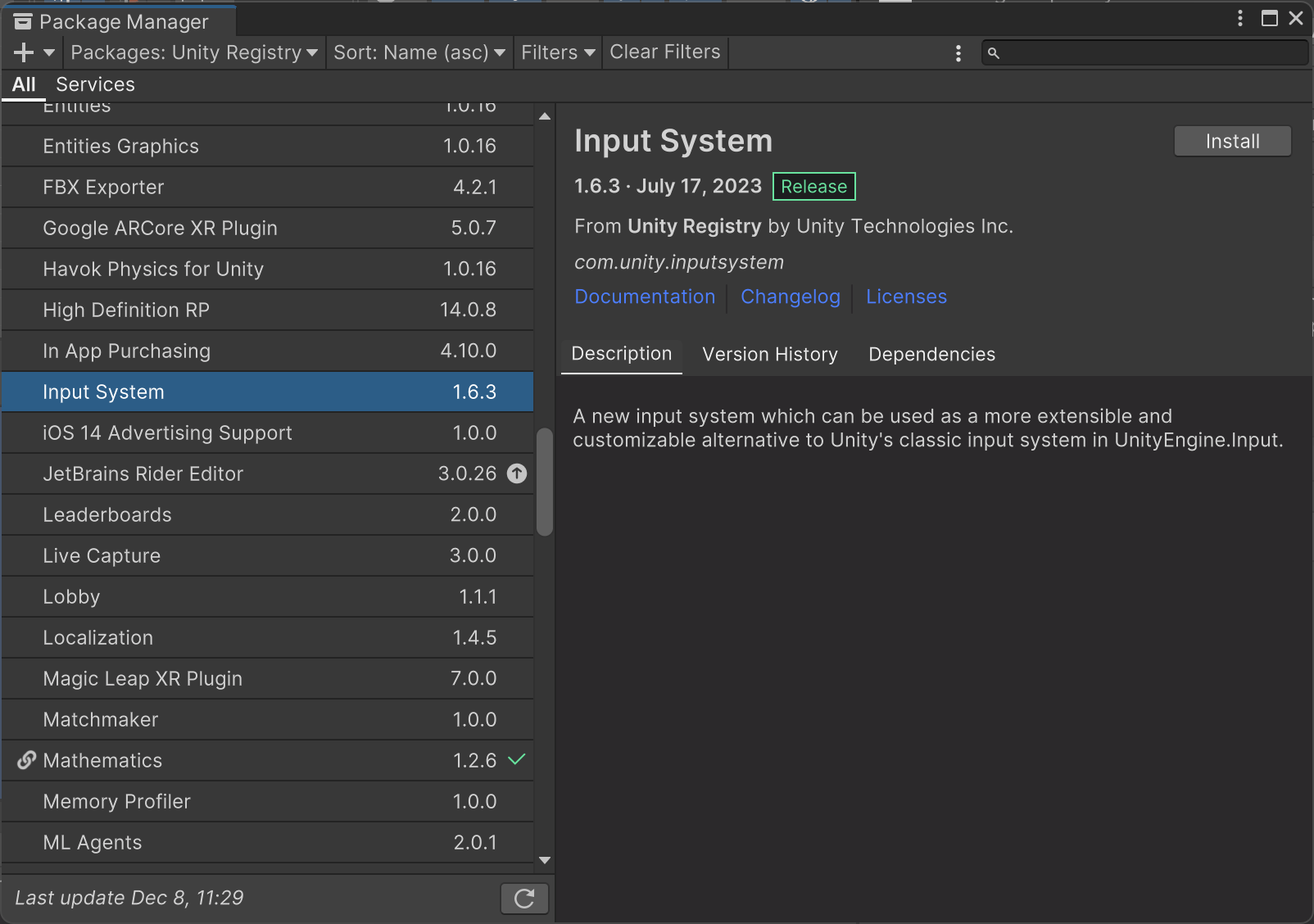Close the Package Manager window

1296,18
